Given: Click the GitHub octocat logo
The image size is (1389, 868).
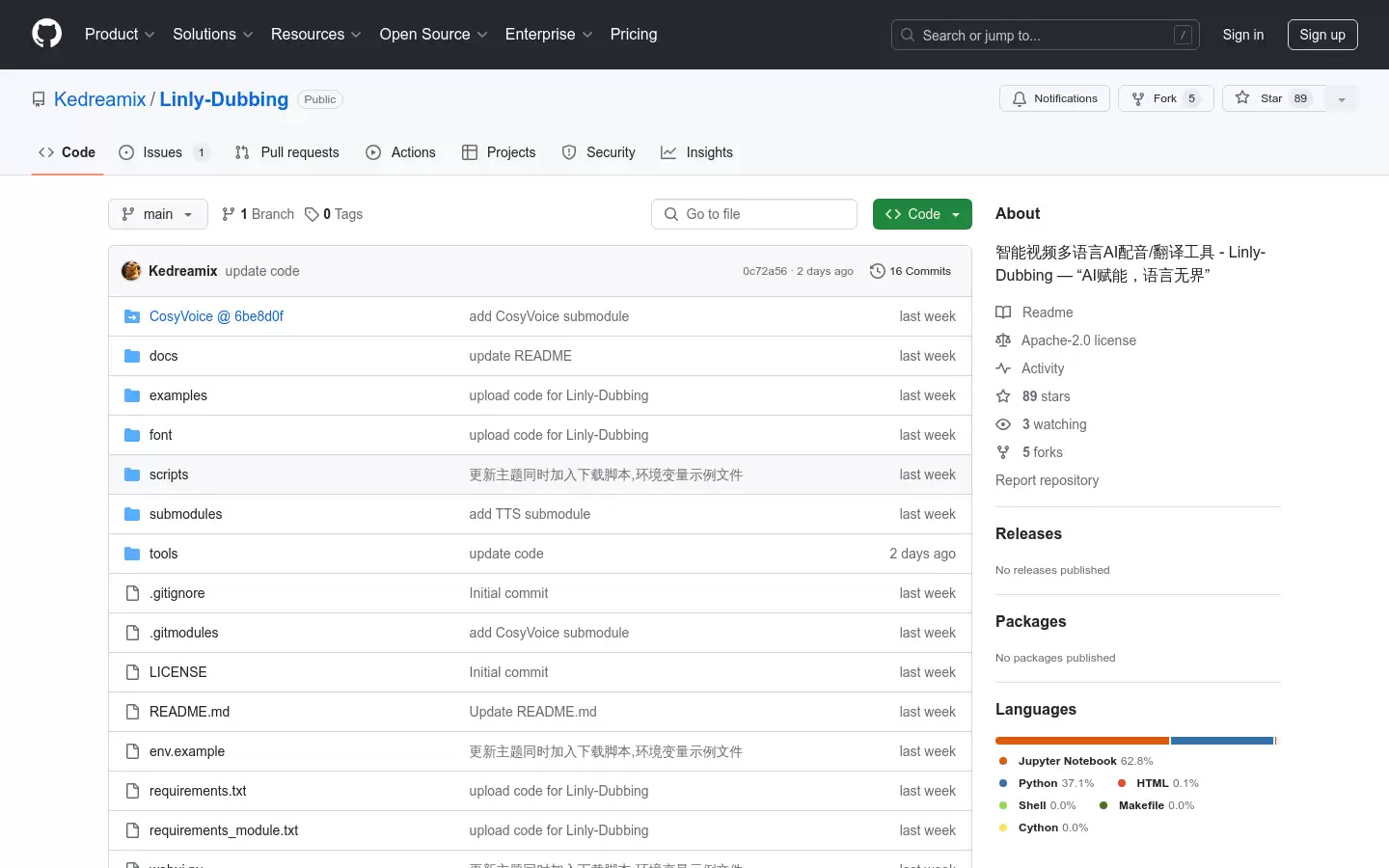Looking at the screenshot, I should point(46,34).
